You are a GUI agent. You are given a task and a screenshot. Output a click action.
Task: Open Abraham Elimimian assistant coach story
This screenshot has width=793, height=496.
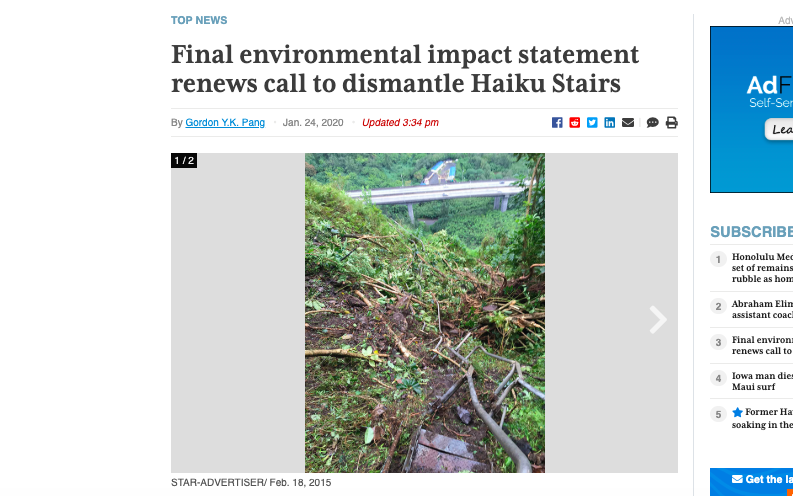(x=762, y=309)
